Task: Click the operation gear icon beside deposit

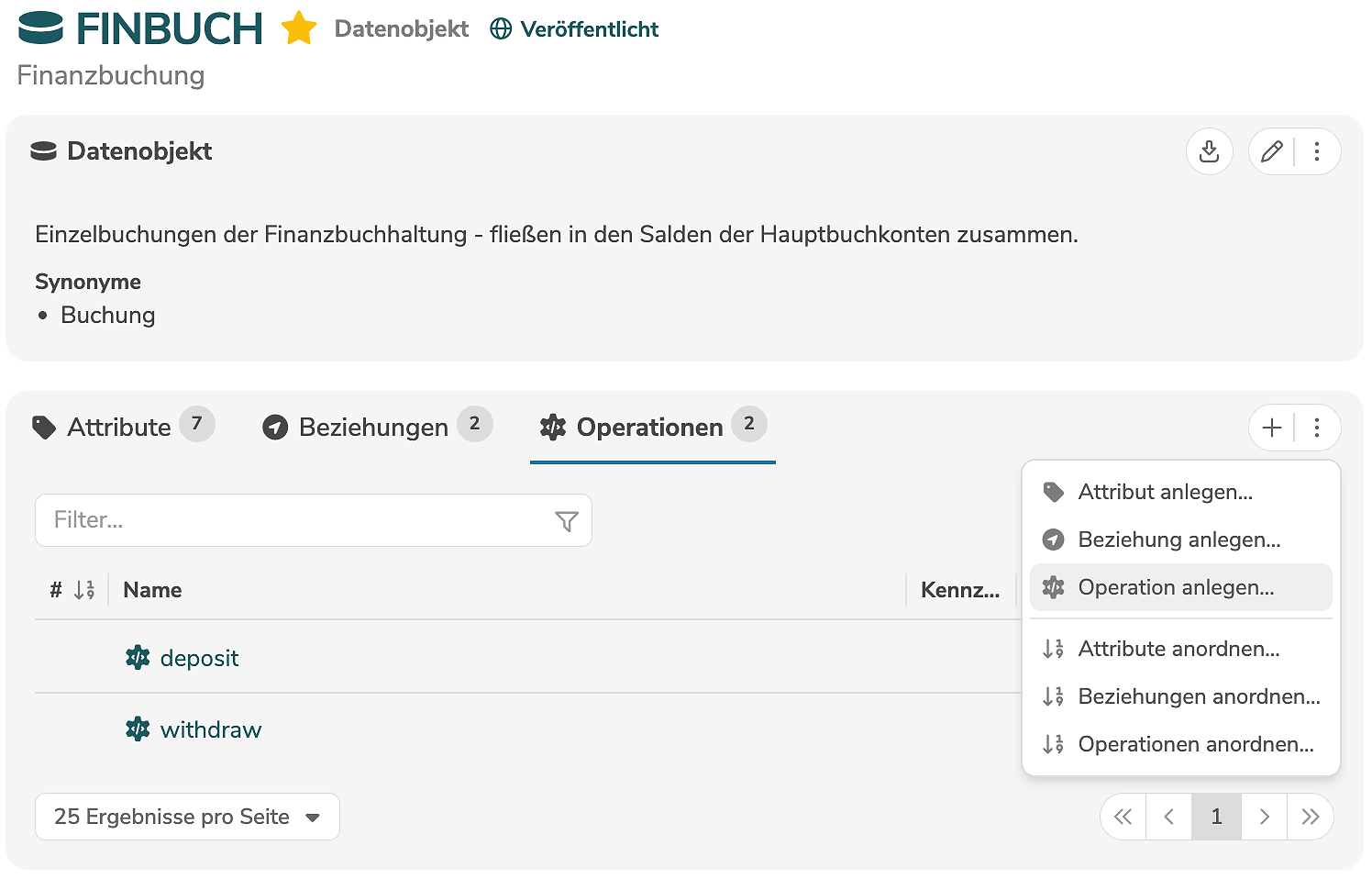Action: click(138, 658)
